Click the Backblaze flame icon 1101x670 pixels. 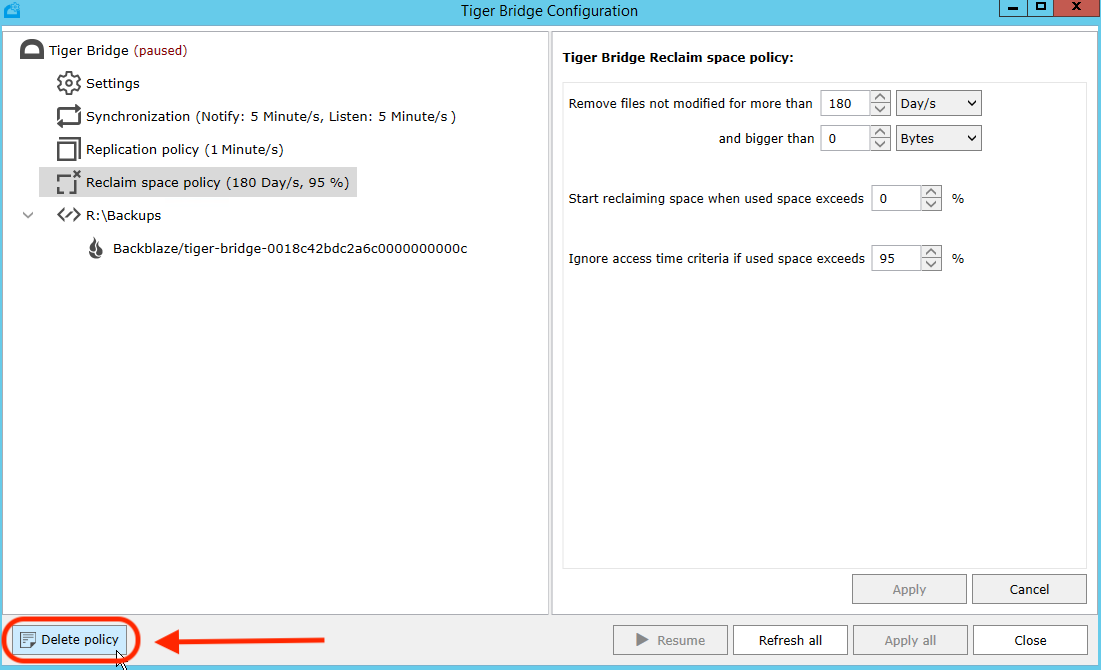point(95,248)
